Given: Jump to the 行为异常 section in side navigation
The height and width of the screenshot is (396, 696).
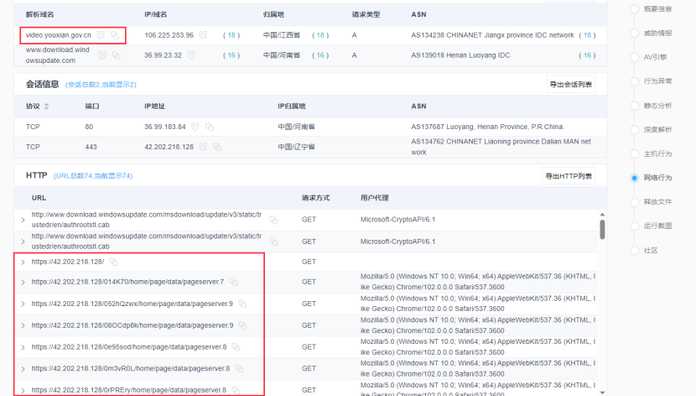Looking at the screenshot, I should tap(657, 81).
